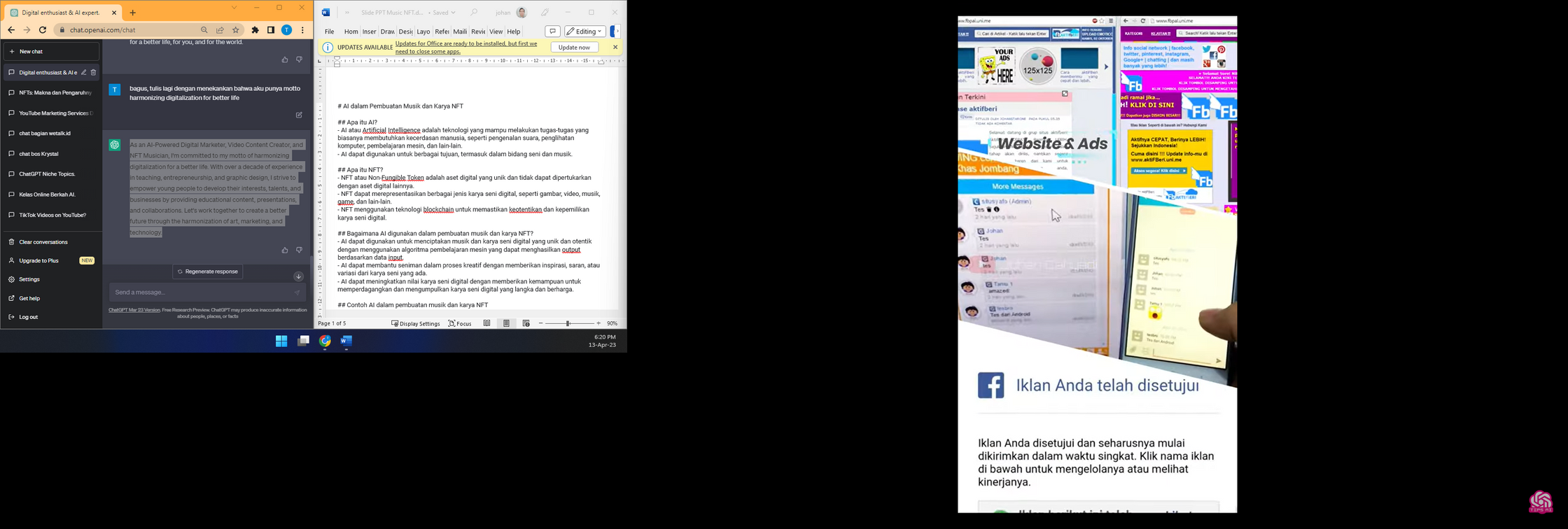Viewport: 1568px width, 529px height.
Task: Open the File menu in Word
Action: (x=329, y=32)
